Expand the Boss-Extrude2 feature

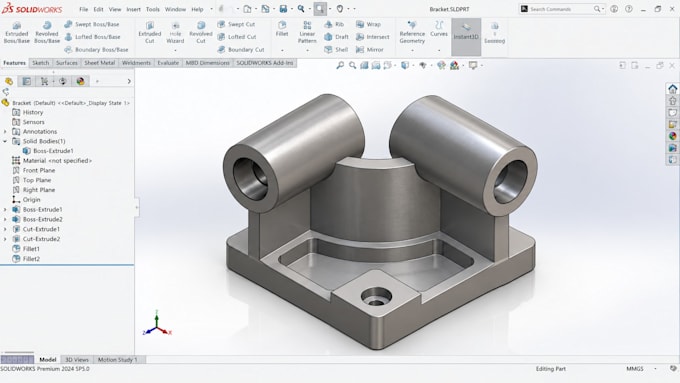(x=5, y=219)
